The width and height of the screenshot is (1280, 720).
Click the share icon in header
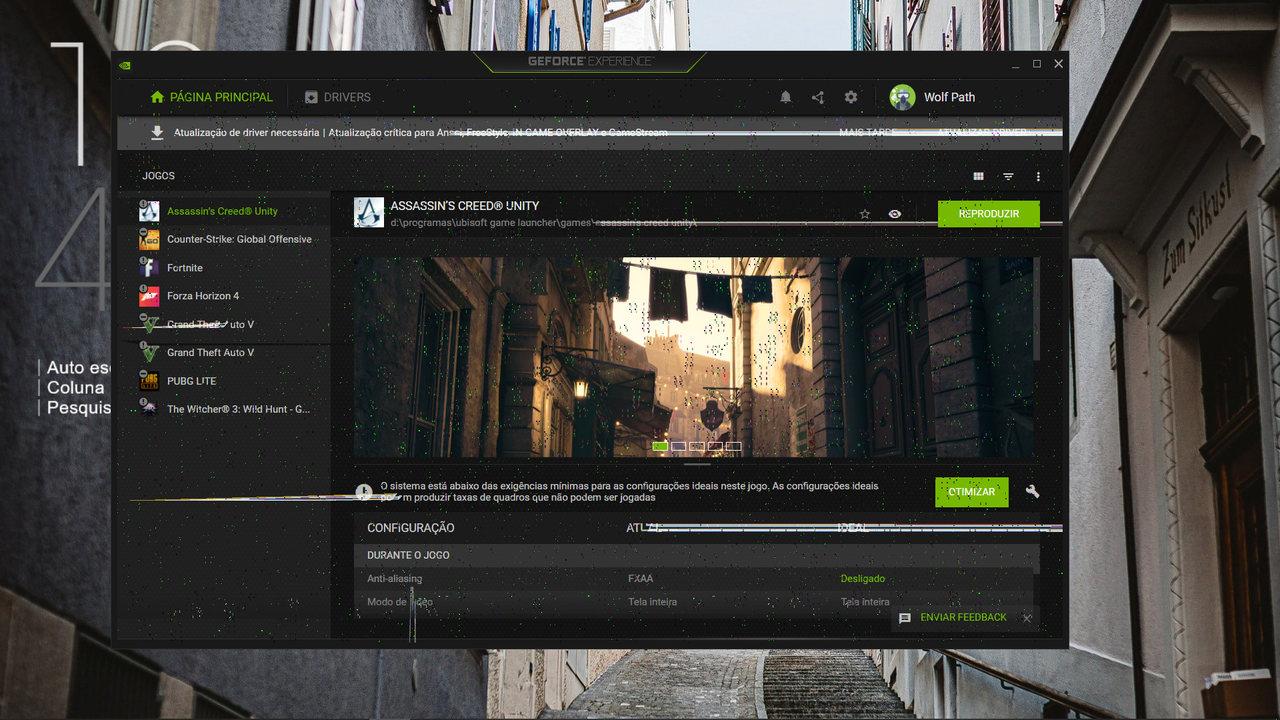click(818, 97)
